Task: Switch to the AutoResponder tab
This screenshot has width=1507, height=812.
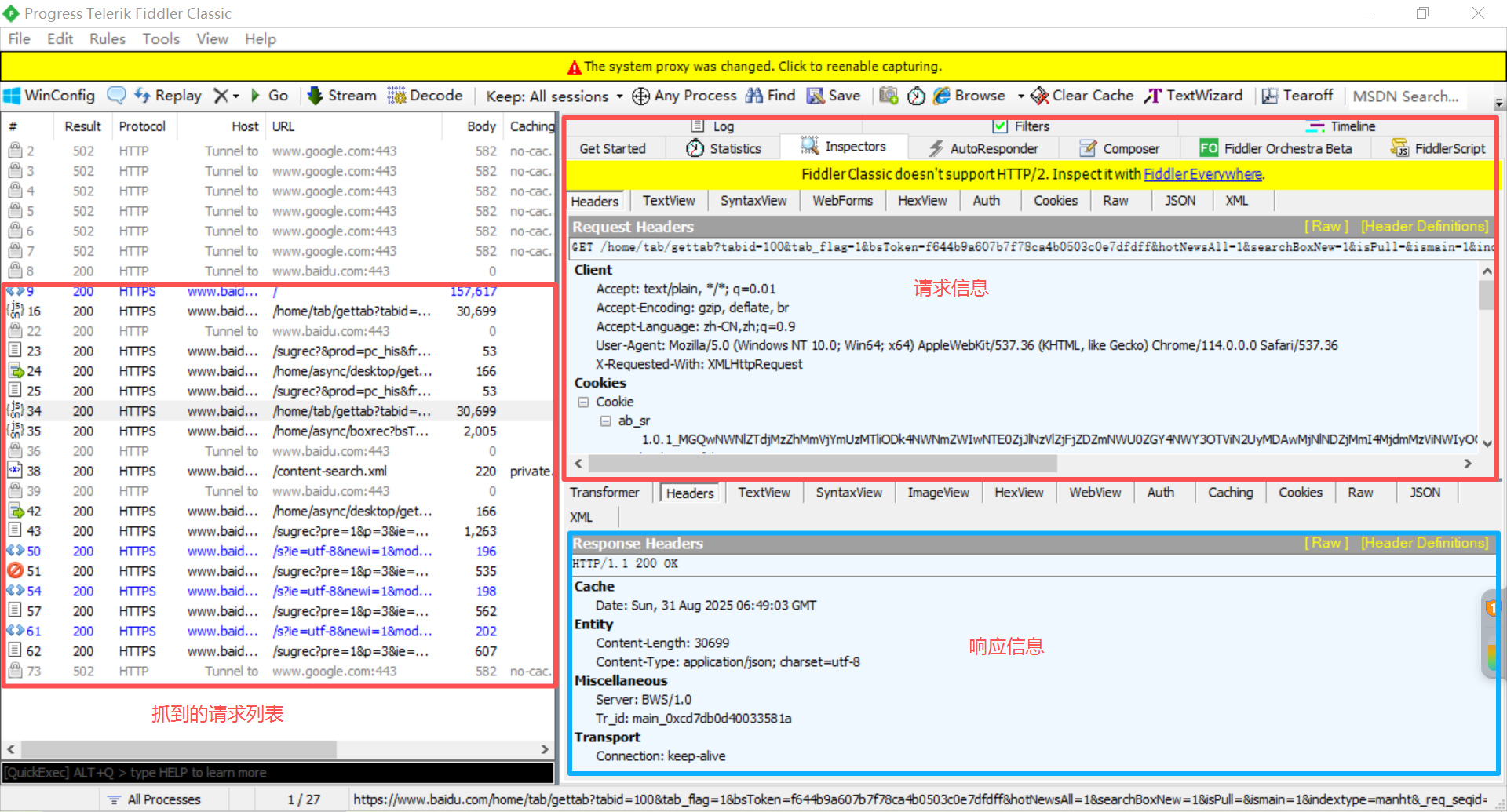Action: (983, 148)
